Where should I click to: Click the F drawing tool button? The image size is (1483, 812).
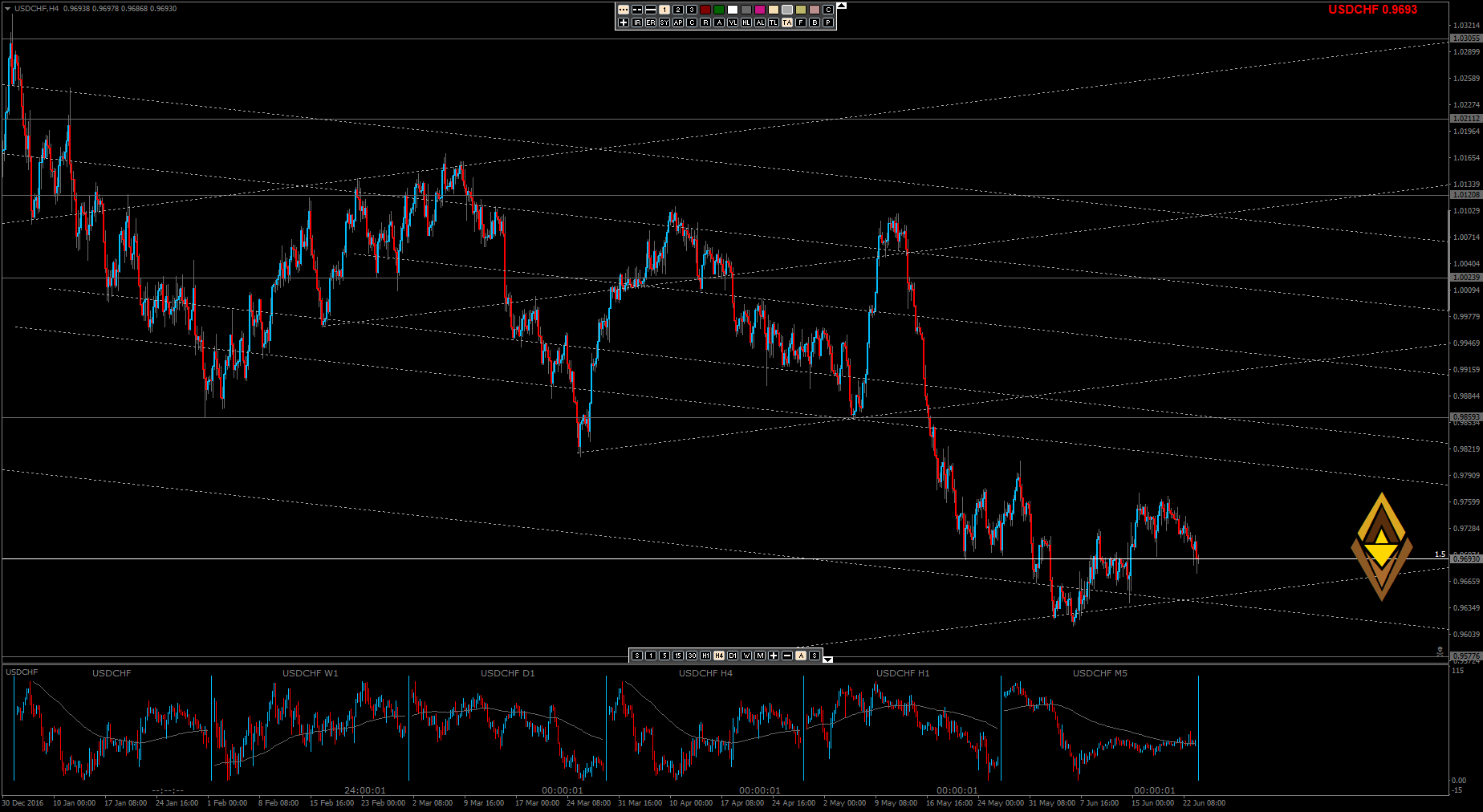pyautogui.click(x=801, y=22)
